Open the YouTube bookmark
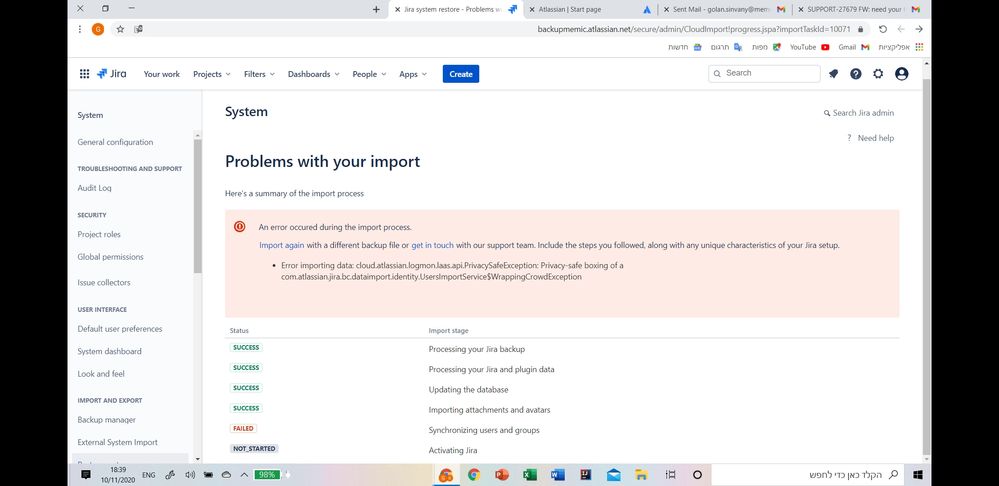The image size is (999, 486). (809, 47)
